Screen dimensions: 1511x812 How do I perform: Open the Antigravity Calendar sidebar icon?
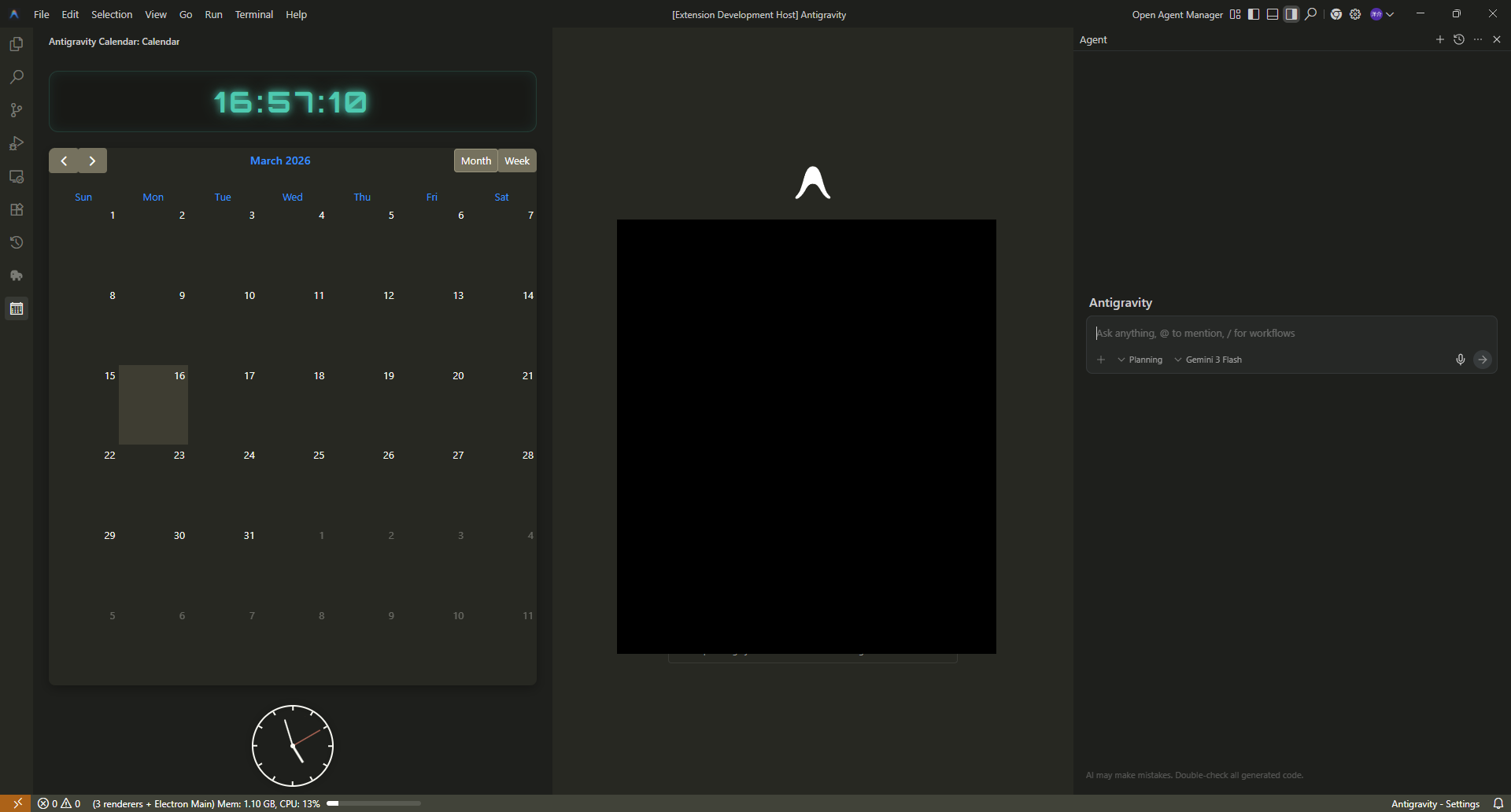click(x=16, y=308)
